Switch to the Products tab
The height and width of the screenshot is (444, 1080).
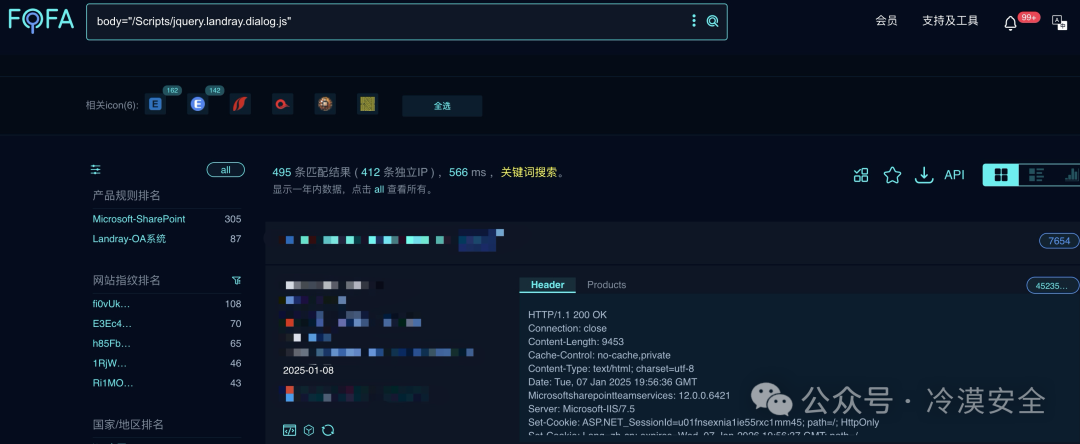[x=606, y=285]
